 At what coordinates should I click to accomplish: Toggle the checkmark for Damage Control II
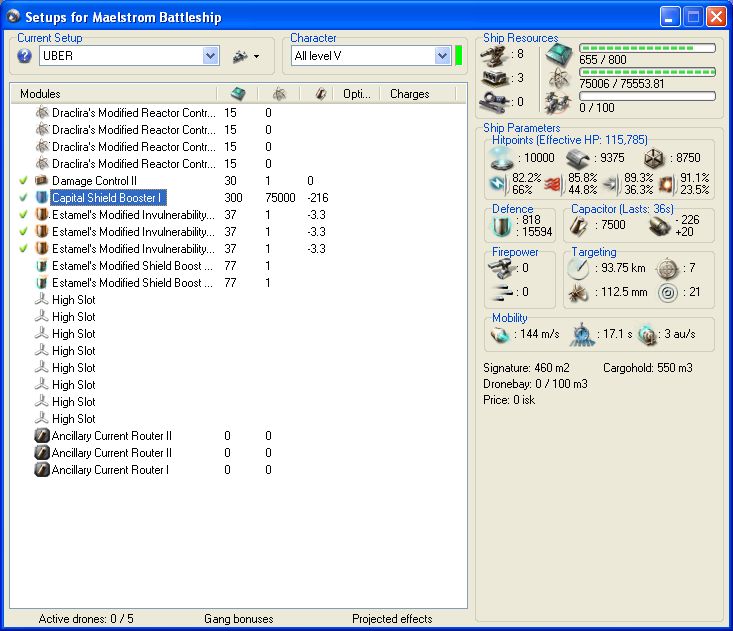coord(23,181)
